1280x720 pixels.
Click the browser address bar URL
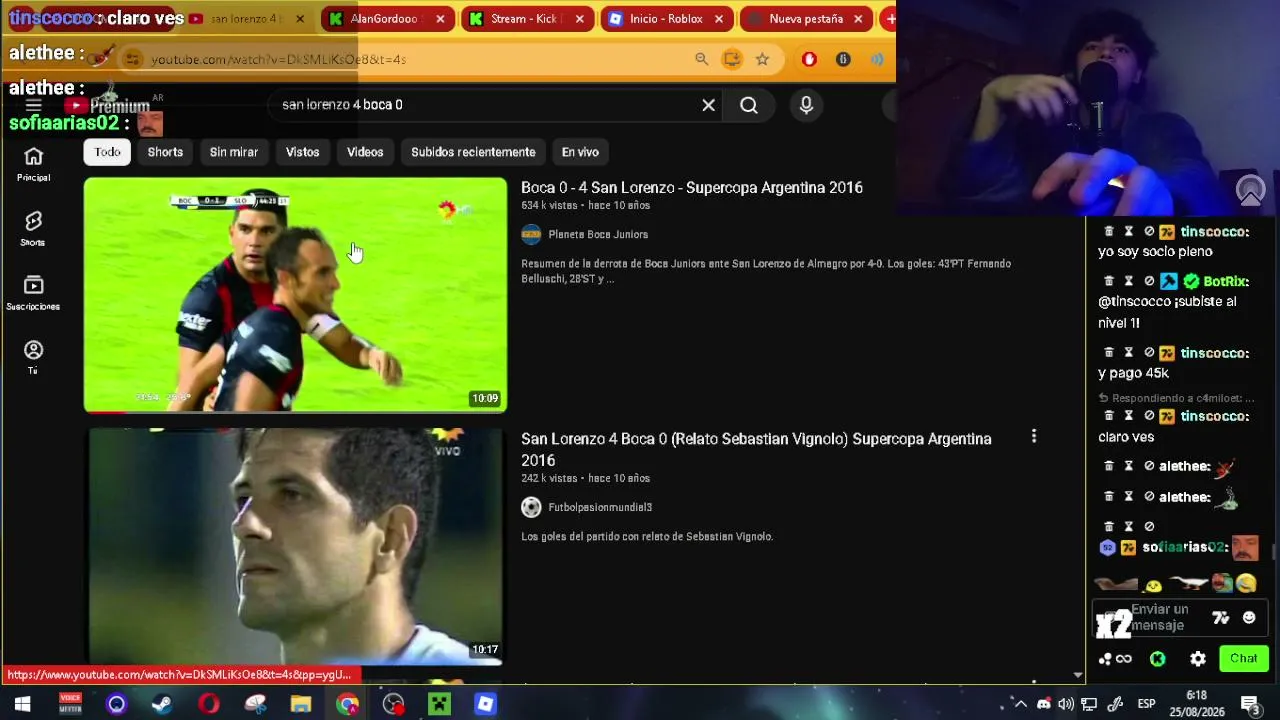click(278, 59)
